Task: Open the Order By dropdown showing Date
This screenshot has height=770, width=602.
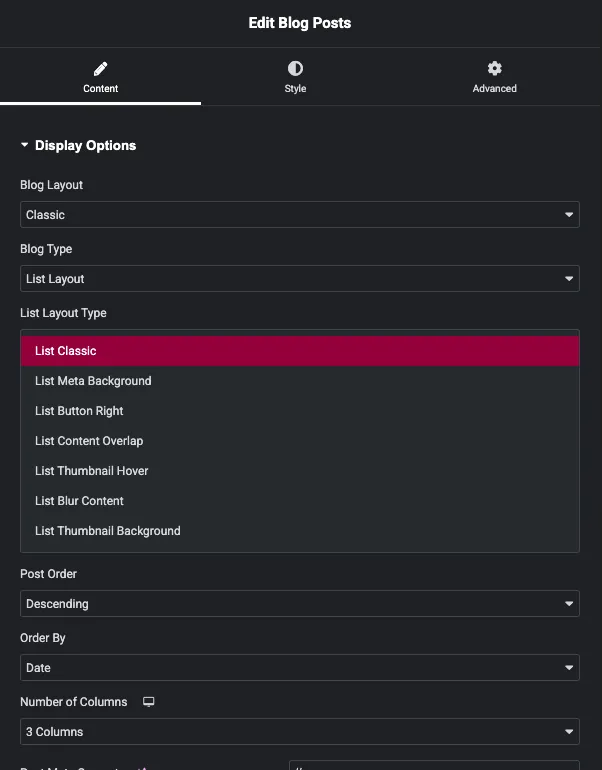Action: pyautogui.click(x=300, y=667)
